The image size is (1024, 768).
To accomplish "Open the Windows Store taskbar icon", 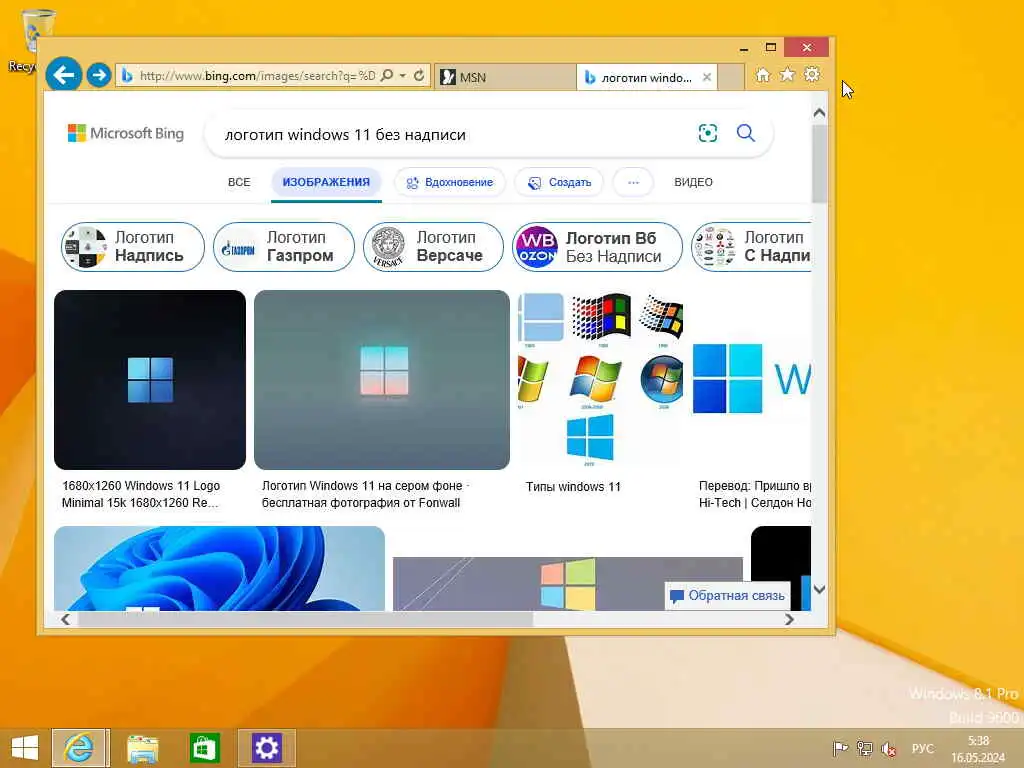I will (204, 748).
